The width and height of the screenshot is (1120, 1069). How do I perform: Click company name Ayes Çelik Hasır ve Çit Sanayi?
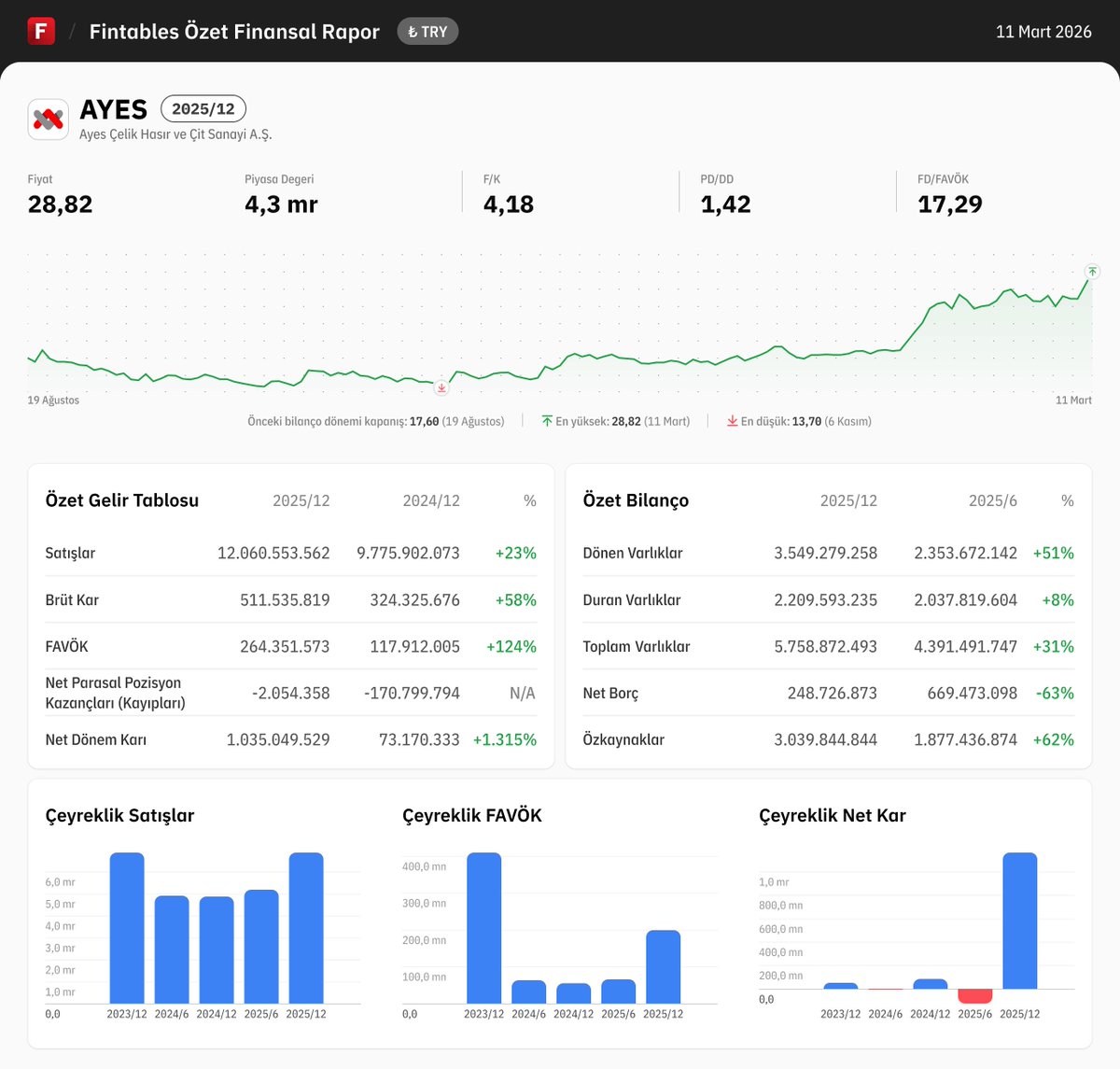175,135
